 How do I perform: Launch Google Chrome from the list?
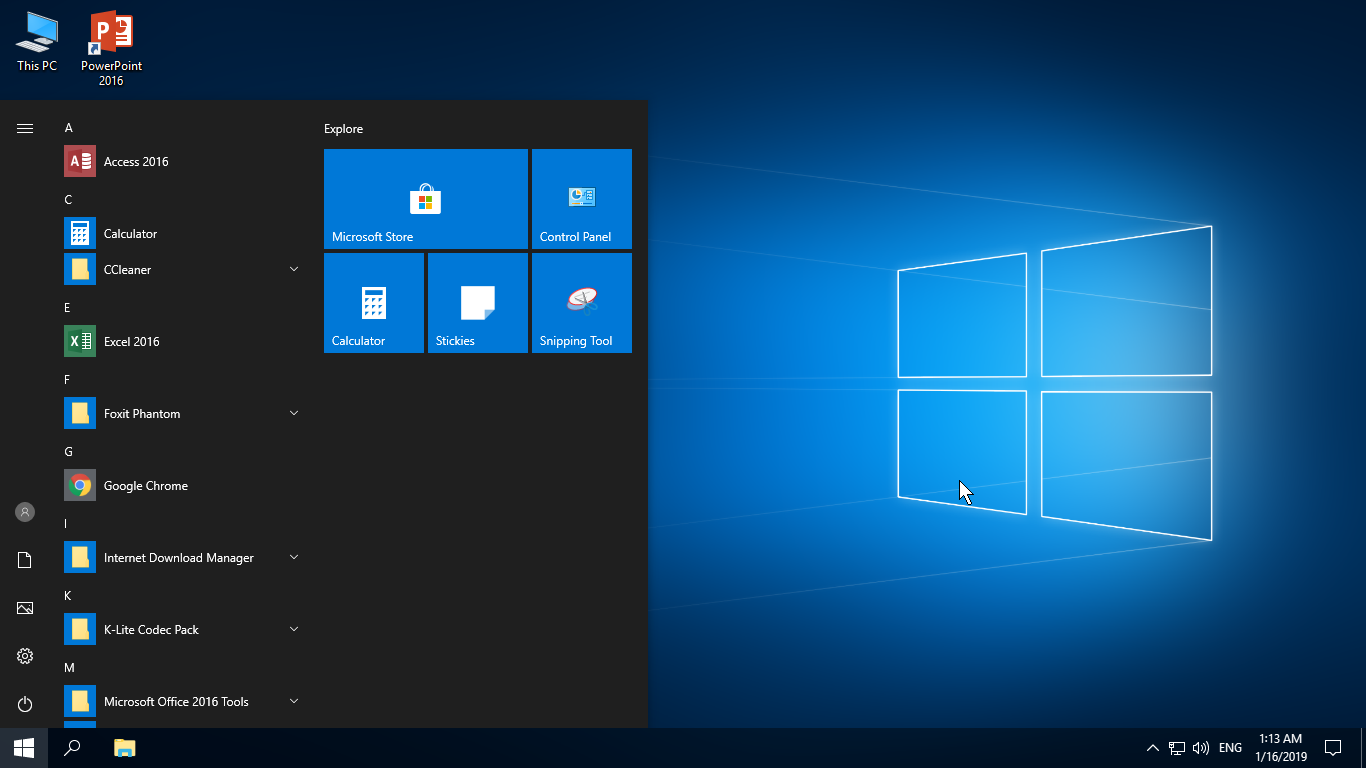point(182,485)
